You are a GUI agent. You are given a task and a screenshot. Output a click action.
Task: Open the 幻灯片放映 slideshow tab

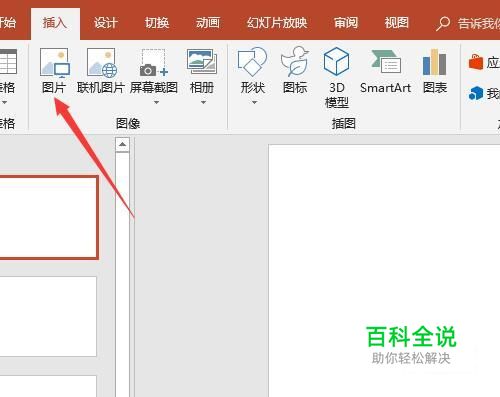tap(277, 23)
